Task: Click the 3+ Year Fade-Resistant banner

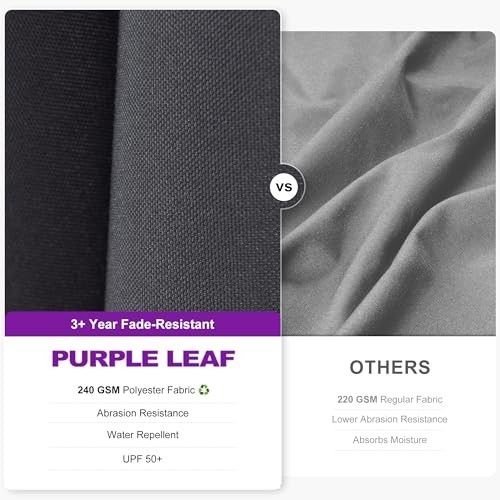Action: 143,324
